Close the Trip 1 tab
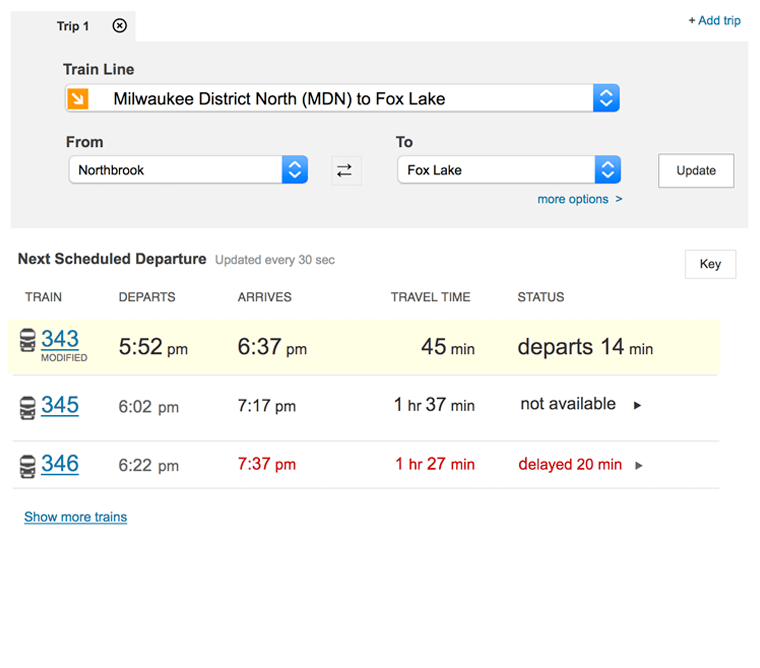 (120, 26)
